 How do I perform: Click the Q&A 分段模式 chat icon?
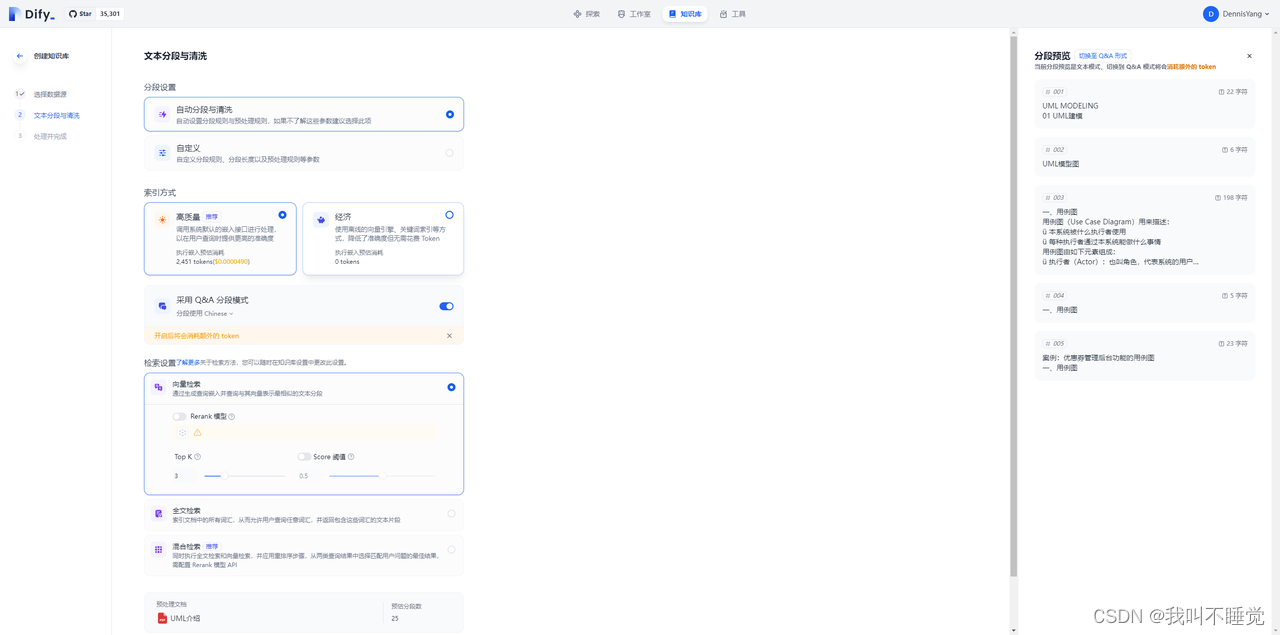coord(162,306)
